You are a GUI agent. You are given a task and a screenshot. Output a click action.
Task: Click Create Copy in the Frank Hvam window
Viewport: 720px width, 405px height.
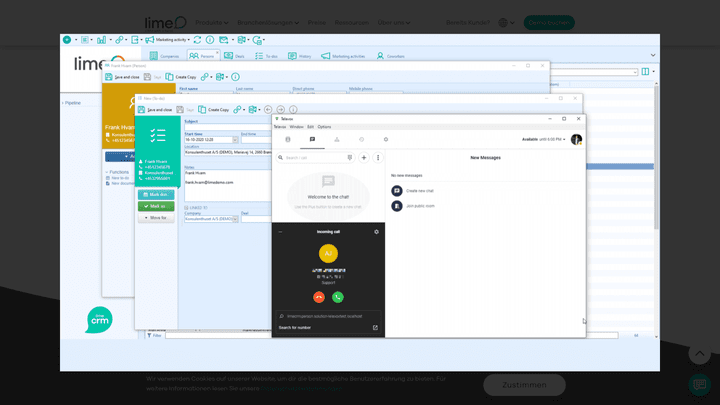181,77
